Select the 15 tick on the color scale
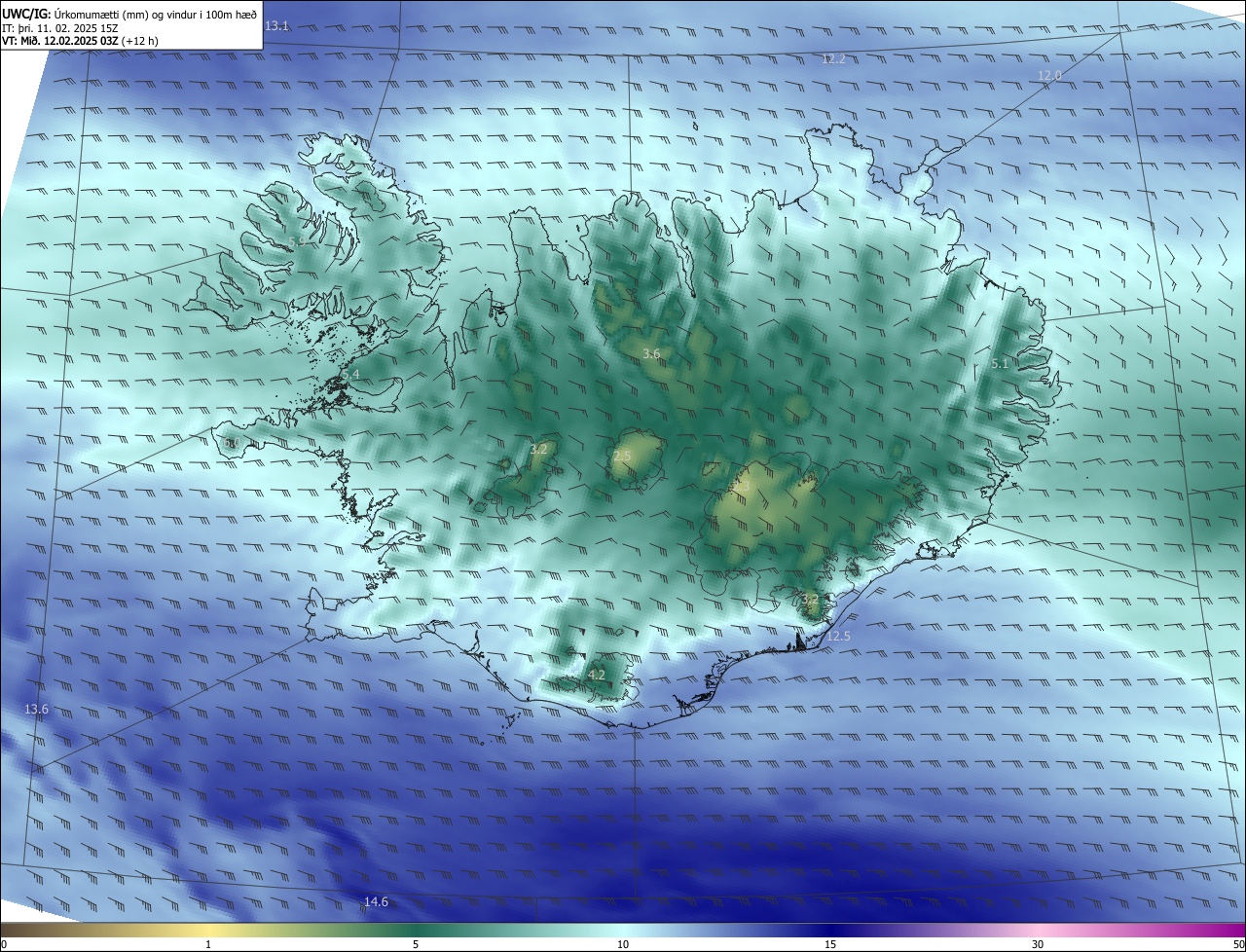 [x=830, y=944]
